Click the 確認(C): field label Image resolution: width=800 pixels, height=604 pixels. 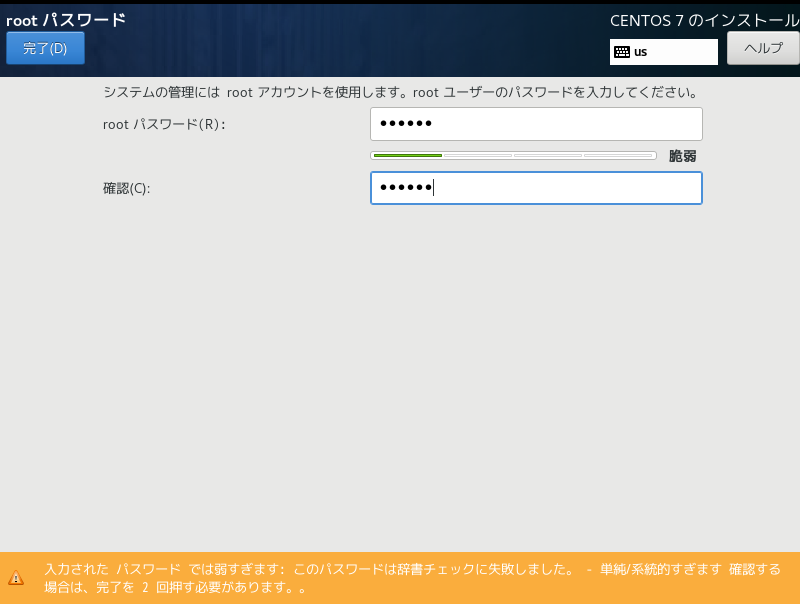coord(127,189)
